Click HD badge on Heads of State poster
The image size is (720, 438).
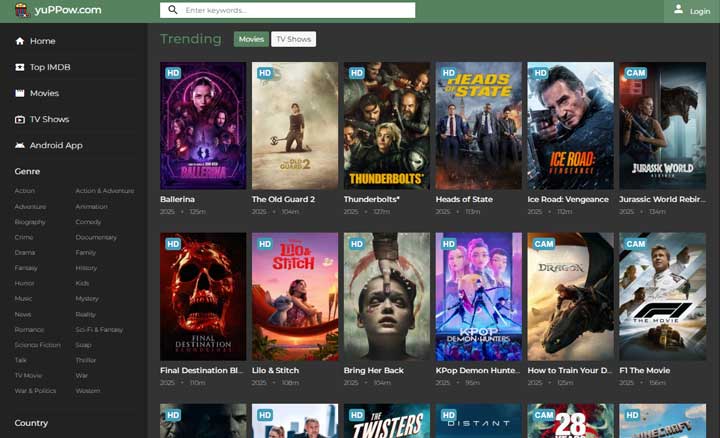click(x=449, y=73)
